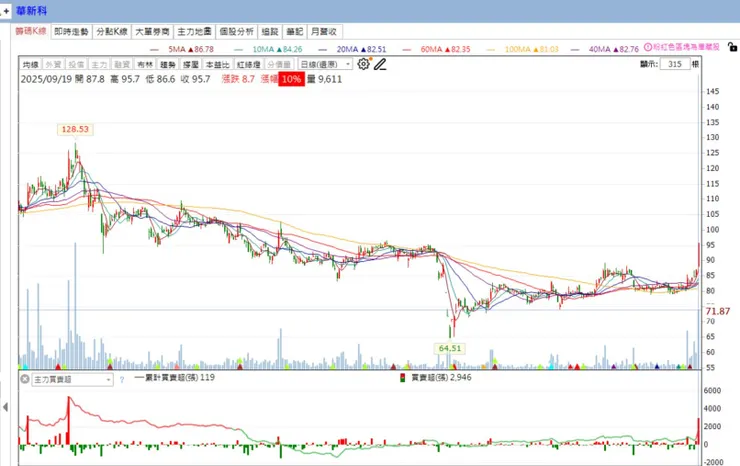Viewport: 740px width, 466px height.
Task: Toggle the 撐壓 support-resistance overlay
Action: point(191,64)
